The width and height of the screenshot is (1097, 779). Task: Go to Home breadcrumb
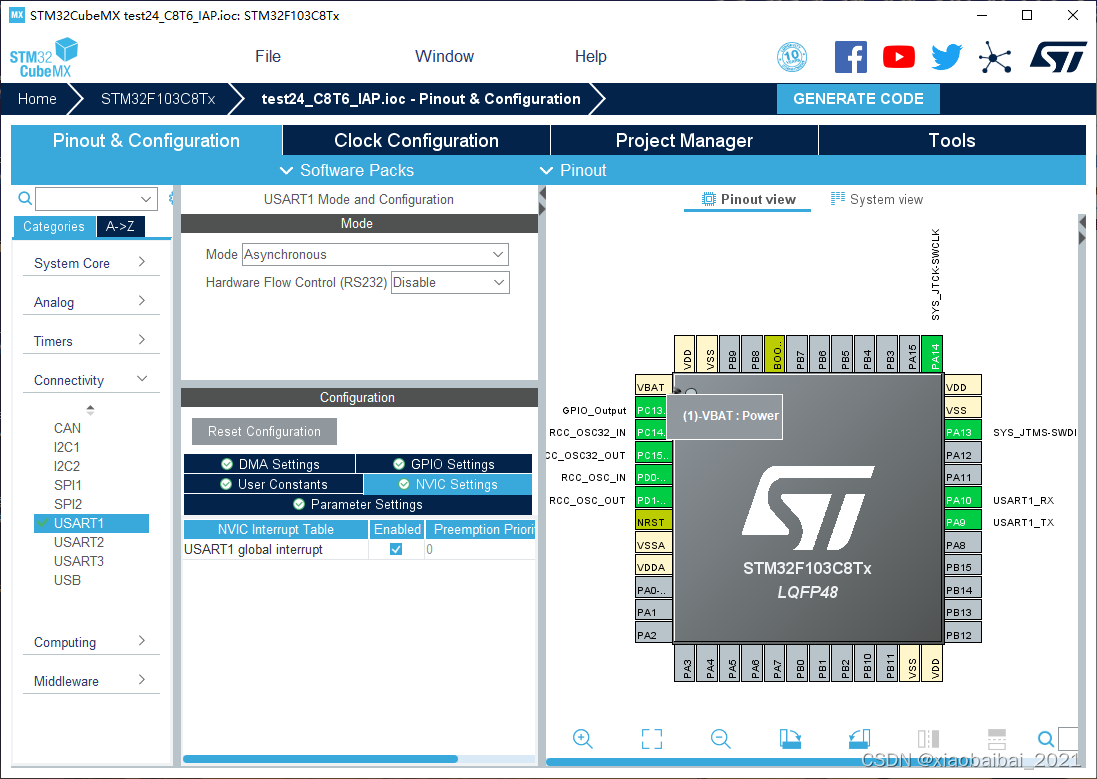coord(37,99)
